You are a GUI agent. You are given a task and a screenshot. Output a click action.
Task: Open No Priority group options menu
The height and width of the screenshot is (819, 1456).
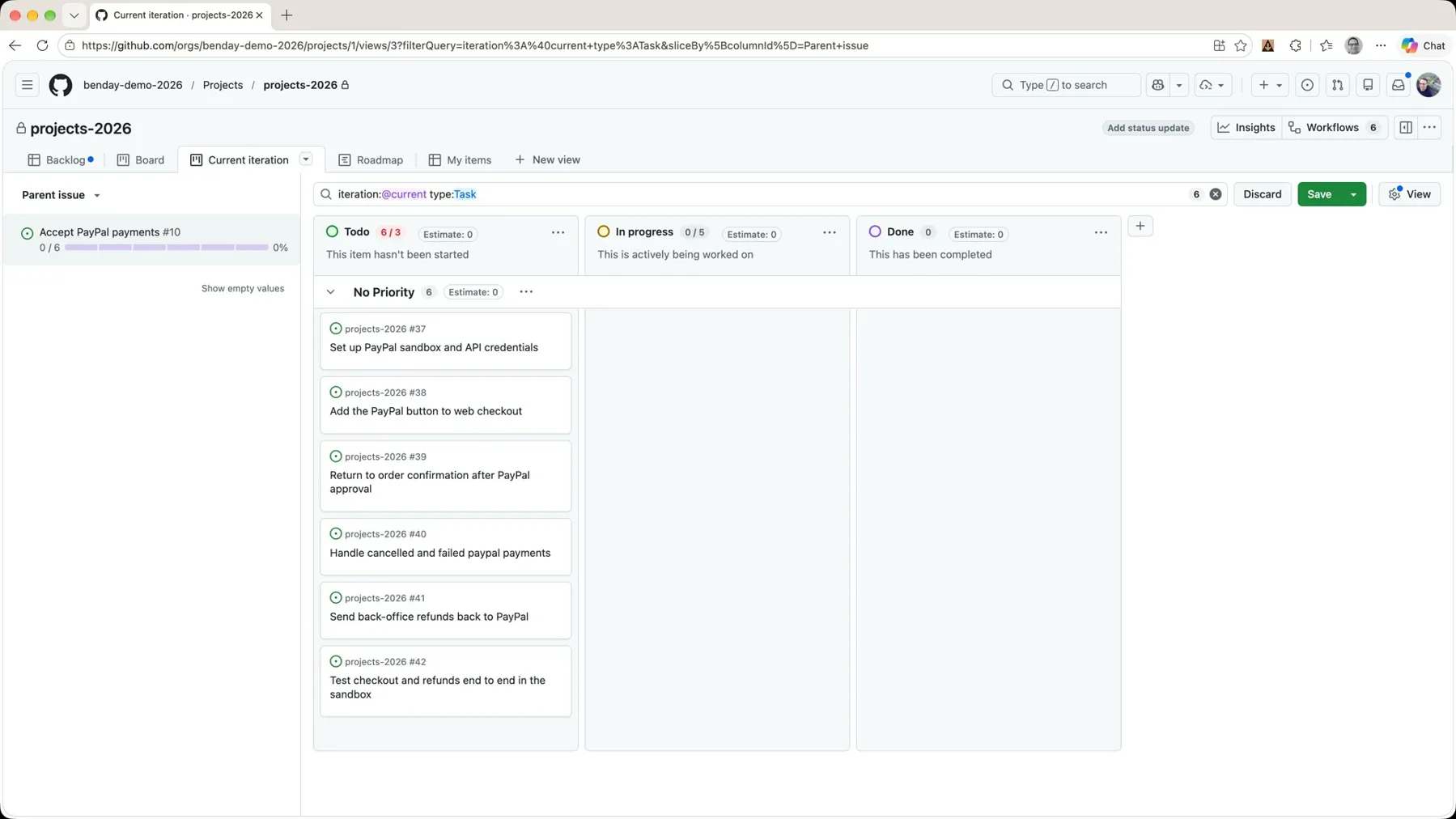pos(526,292)
